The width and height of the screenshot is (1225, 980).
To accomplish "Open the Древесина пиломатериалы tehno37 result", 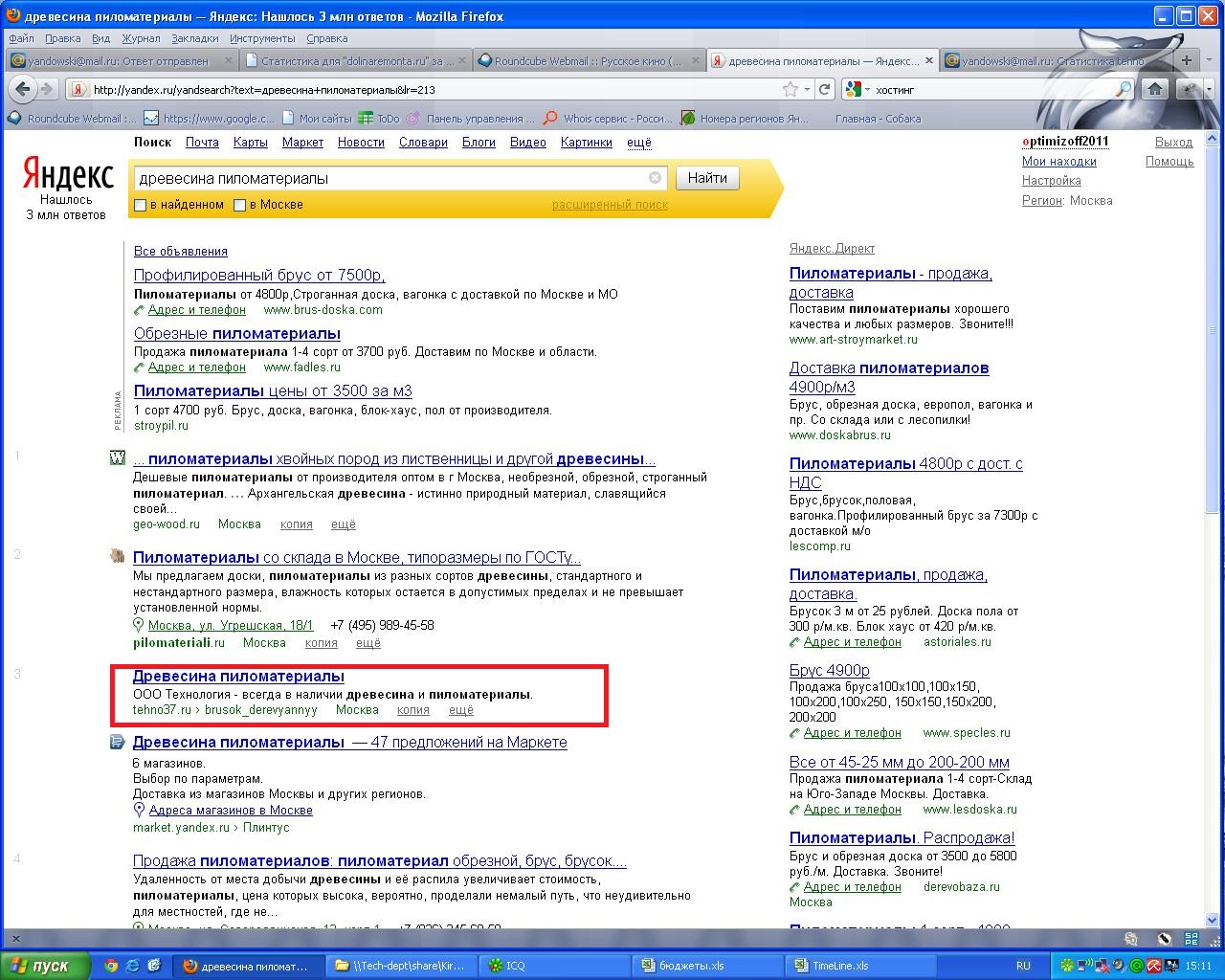I will click(x=238, y=677).
